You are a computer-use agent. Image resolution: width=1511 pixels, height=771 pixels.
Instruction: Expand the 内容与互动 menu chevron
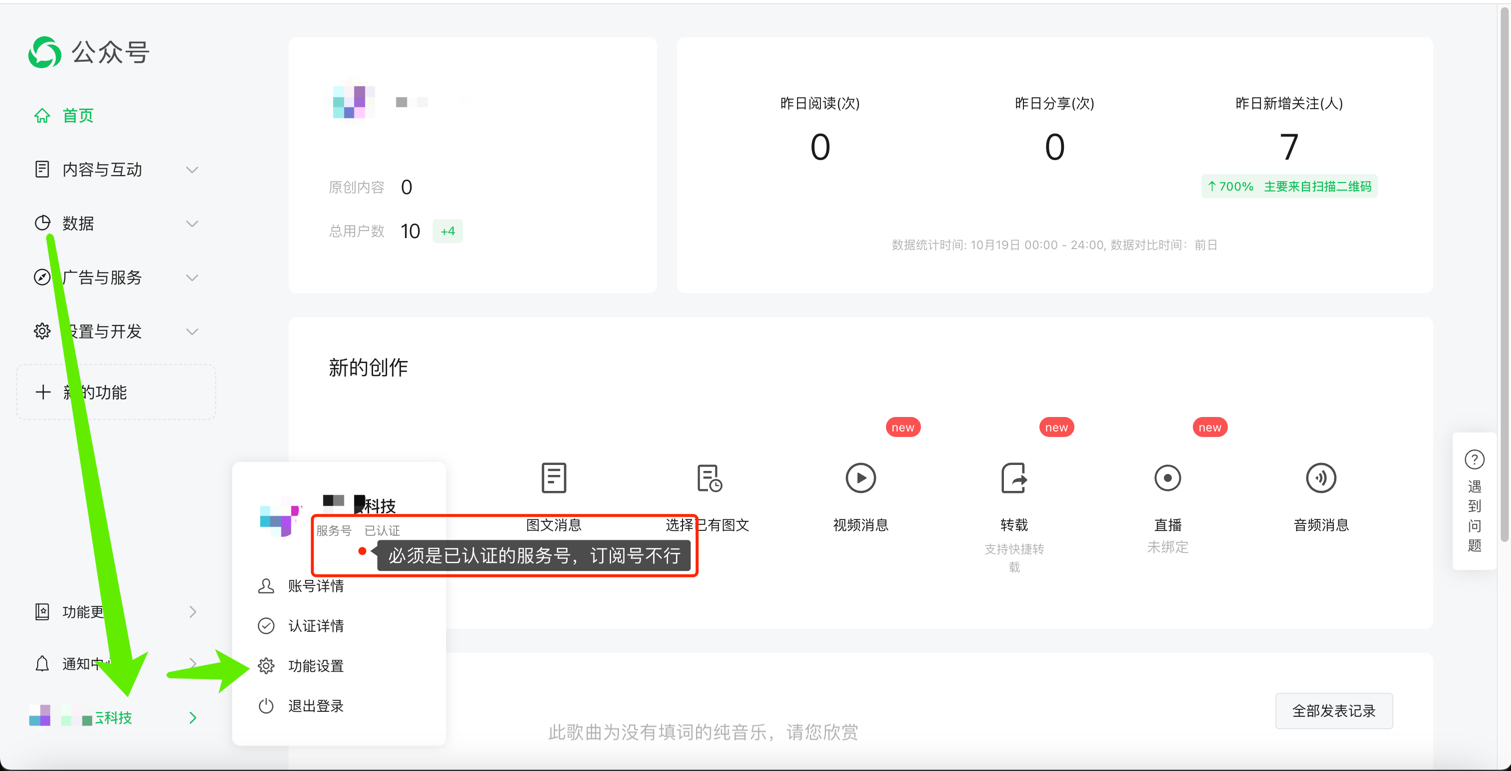[x=192, y=170]
